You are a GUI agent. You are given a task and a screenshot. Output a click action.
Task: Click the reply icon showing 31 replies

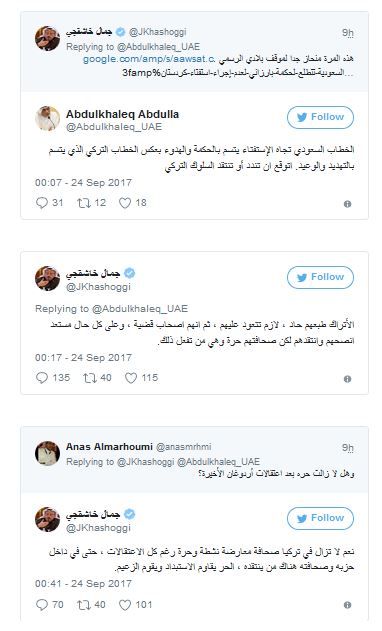click(x=42, y=203)
